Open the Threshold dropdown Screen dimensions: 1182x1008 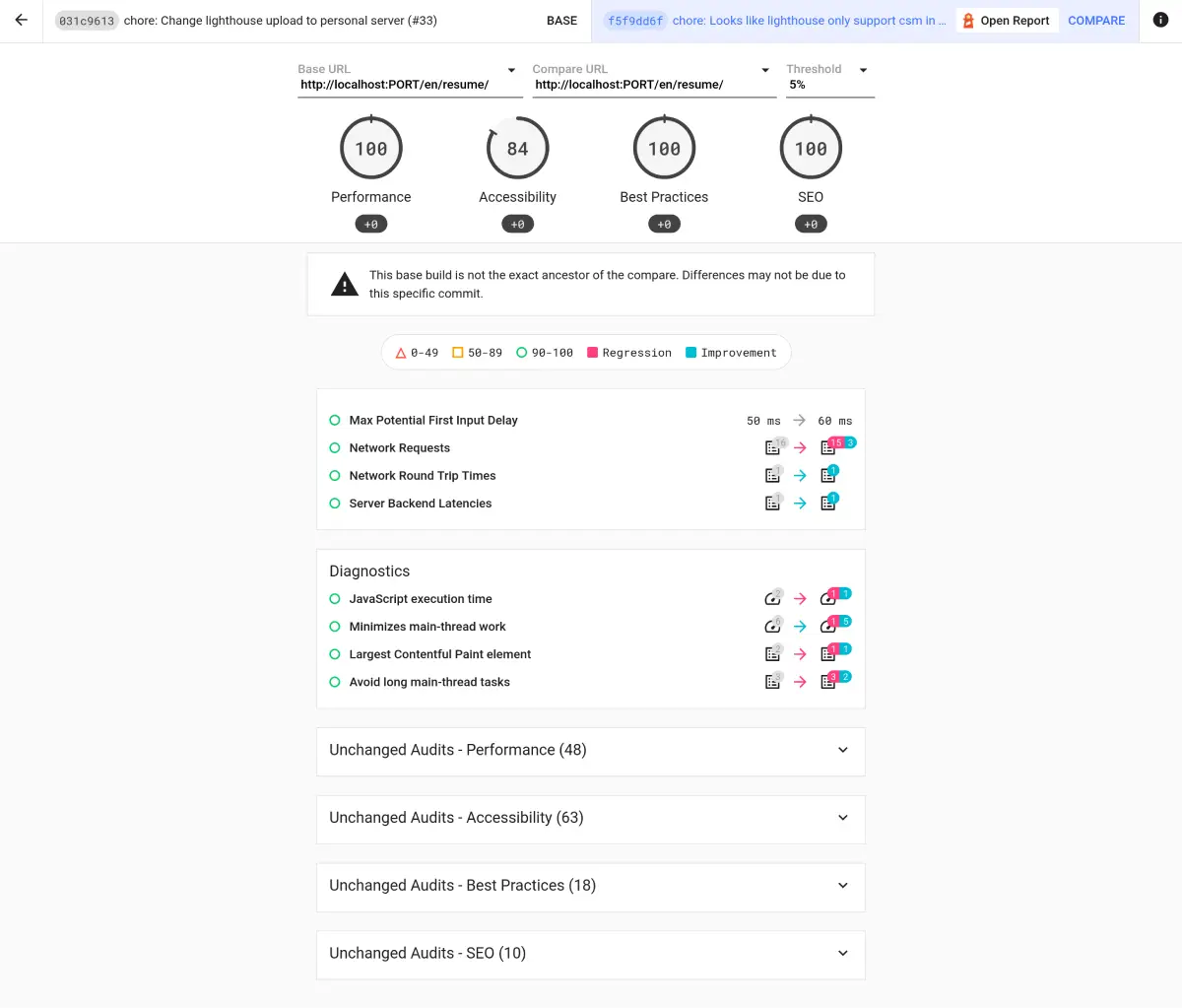pos(829,78)
